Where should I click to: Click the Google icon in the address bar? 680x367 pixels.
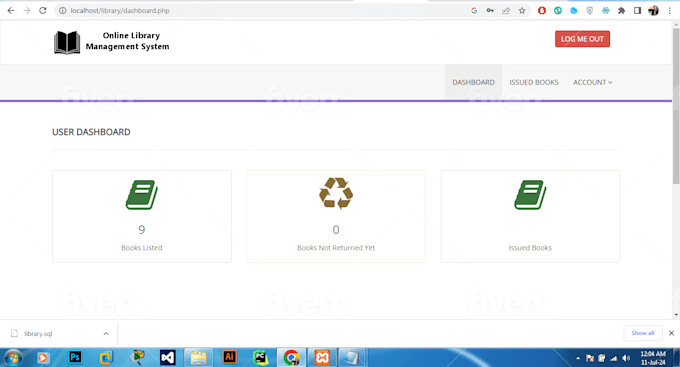click(474, 10)
